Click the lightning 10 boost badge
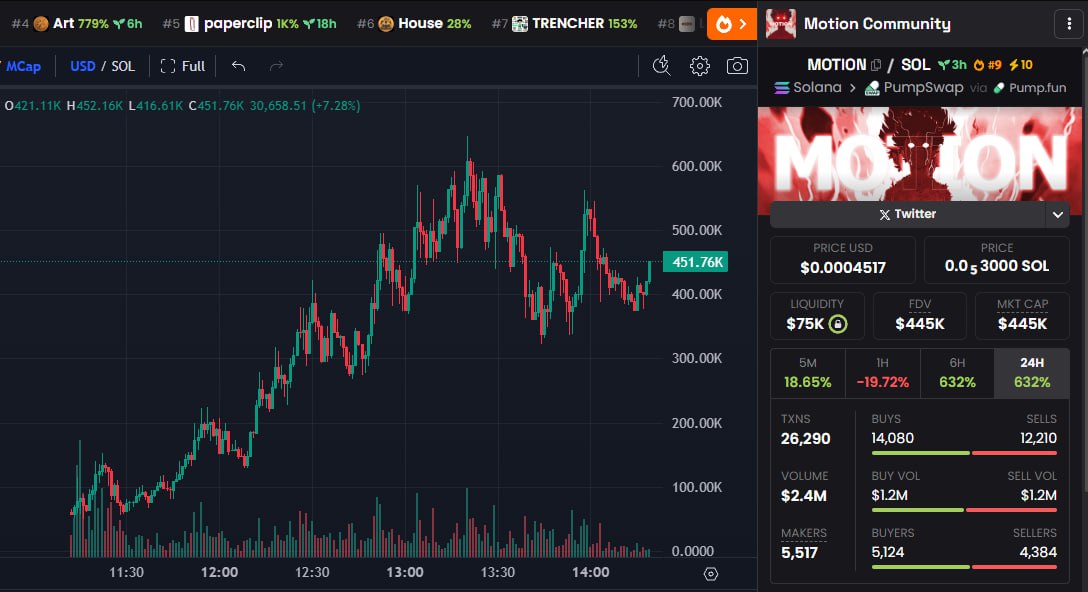 click(x=1021, y=65)
